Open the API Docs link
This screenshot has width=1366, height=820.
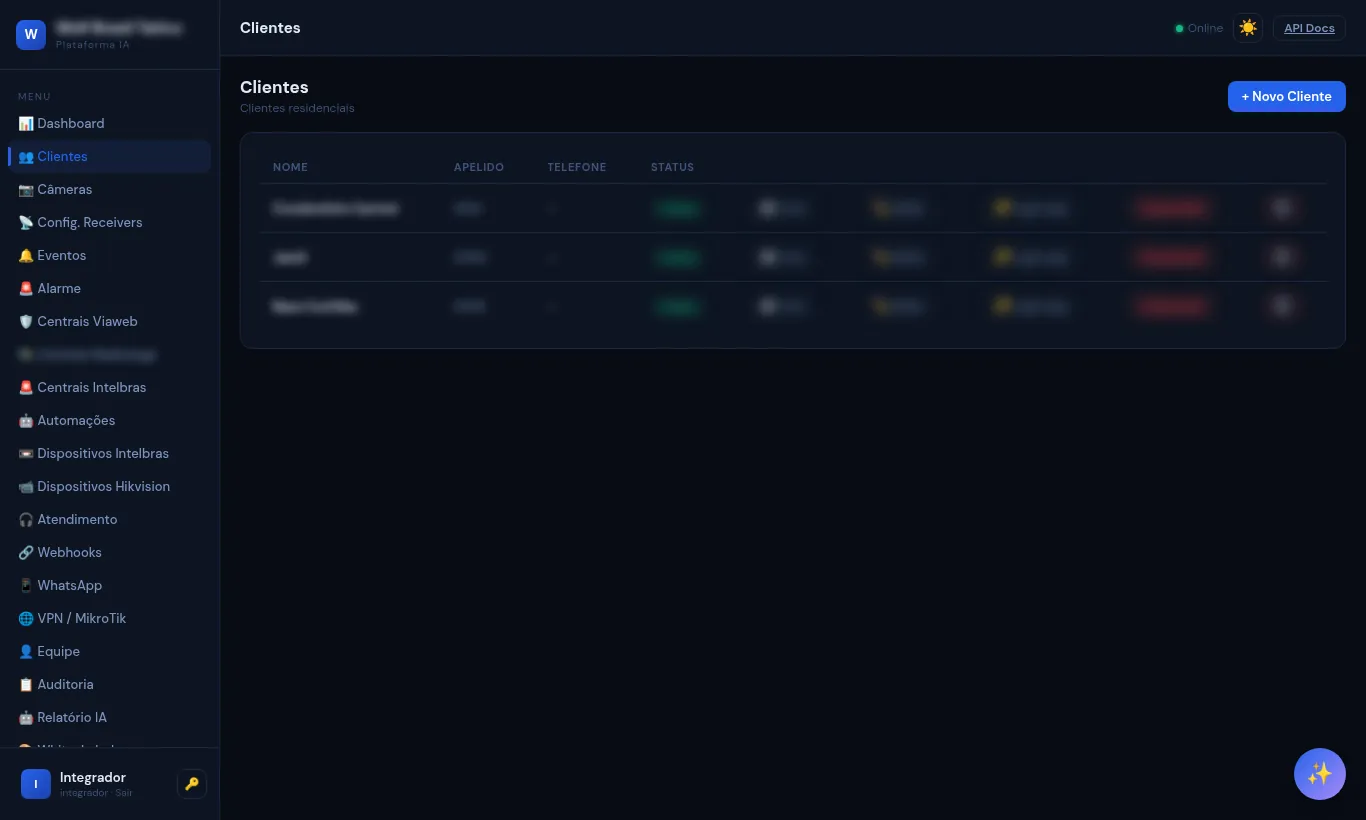click(1309, 28)
